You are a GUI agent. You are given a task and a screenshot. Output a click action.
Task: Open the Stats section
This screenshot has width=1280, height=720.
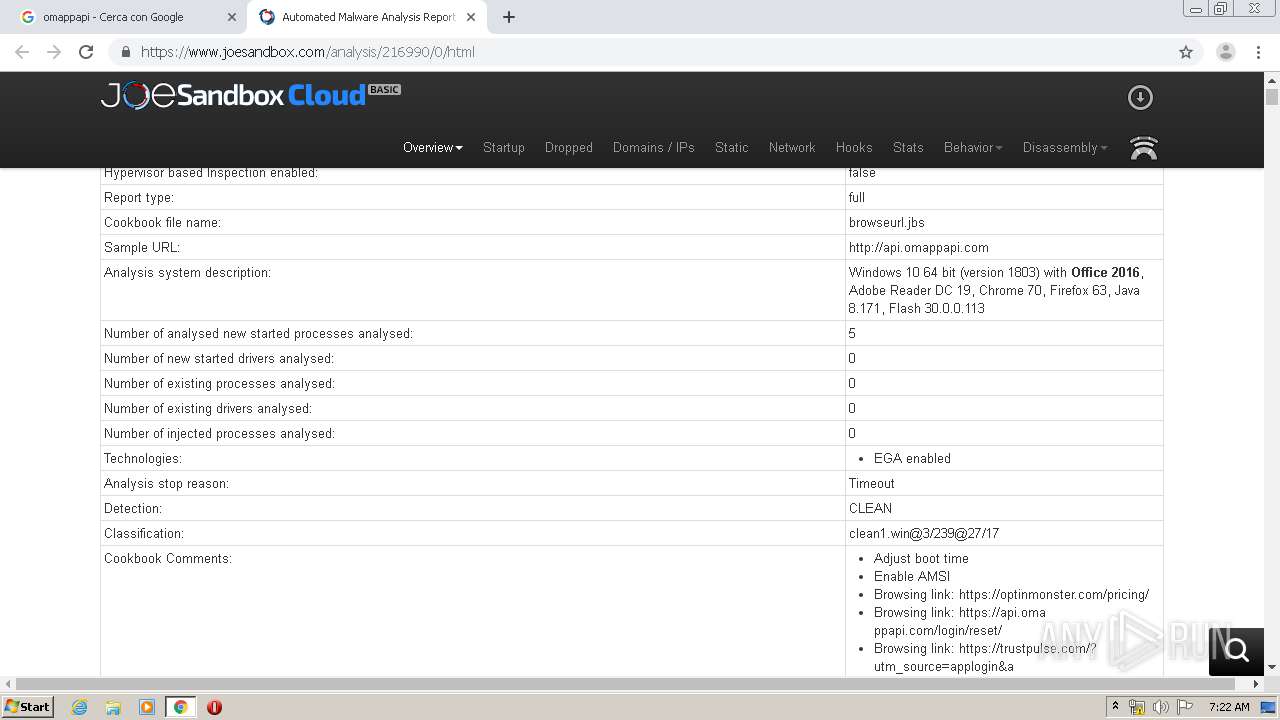tap(908, 147)
